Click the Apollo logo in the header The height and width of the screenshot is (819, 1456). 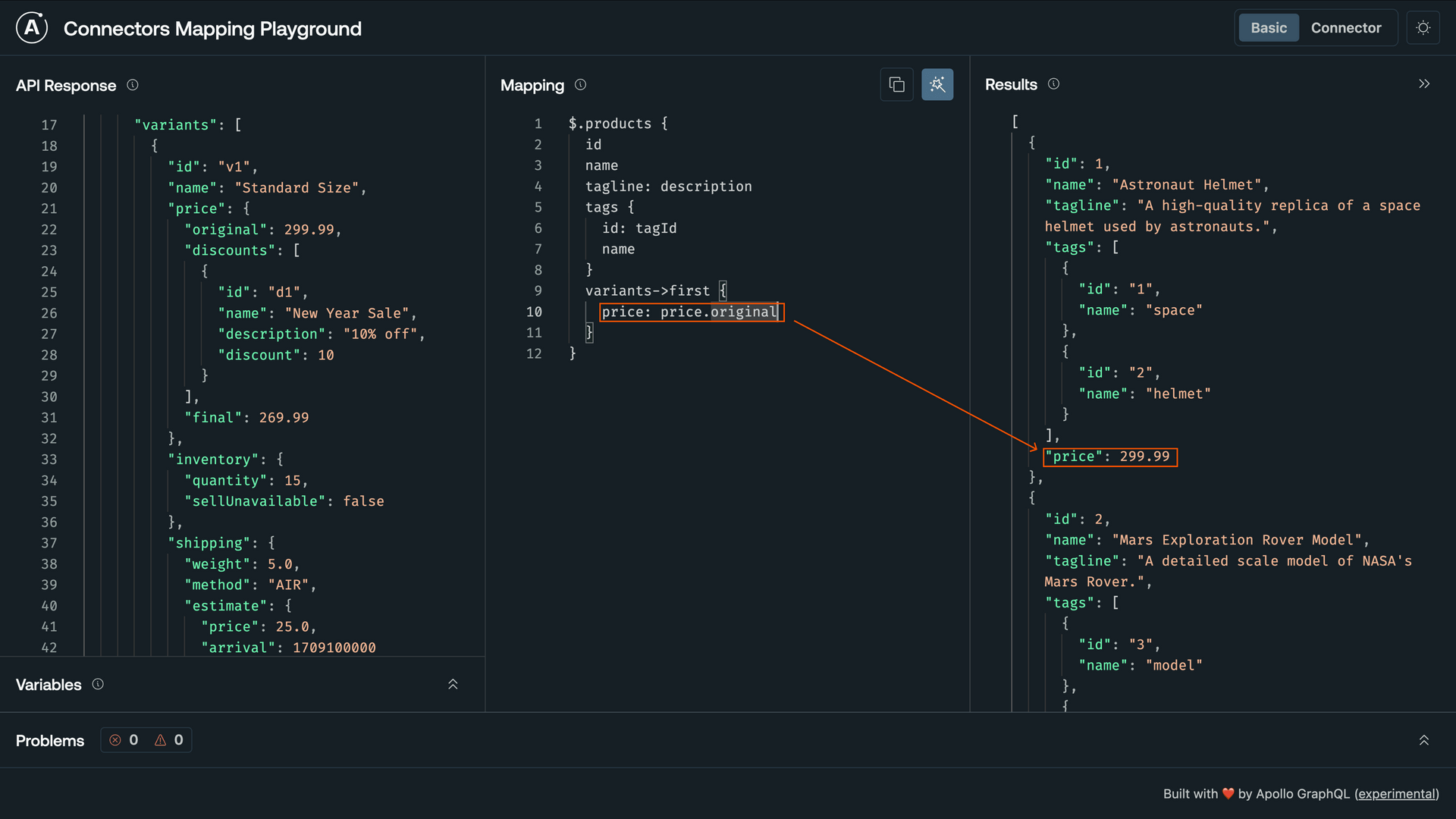31,28
